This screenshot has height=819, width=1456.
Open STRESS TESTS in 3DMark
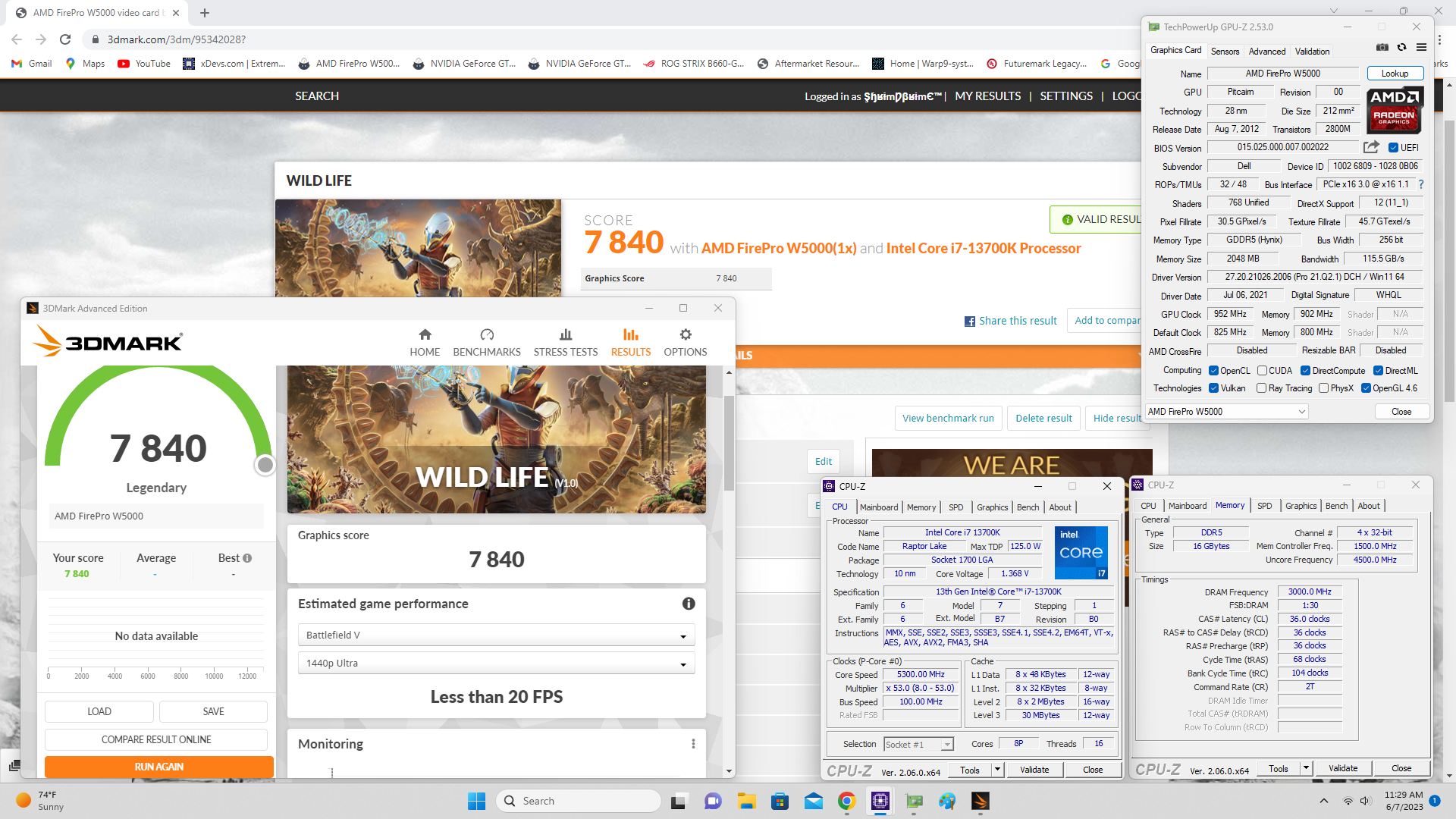pos(566,343)
